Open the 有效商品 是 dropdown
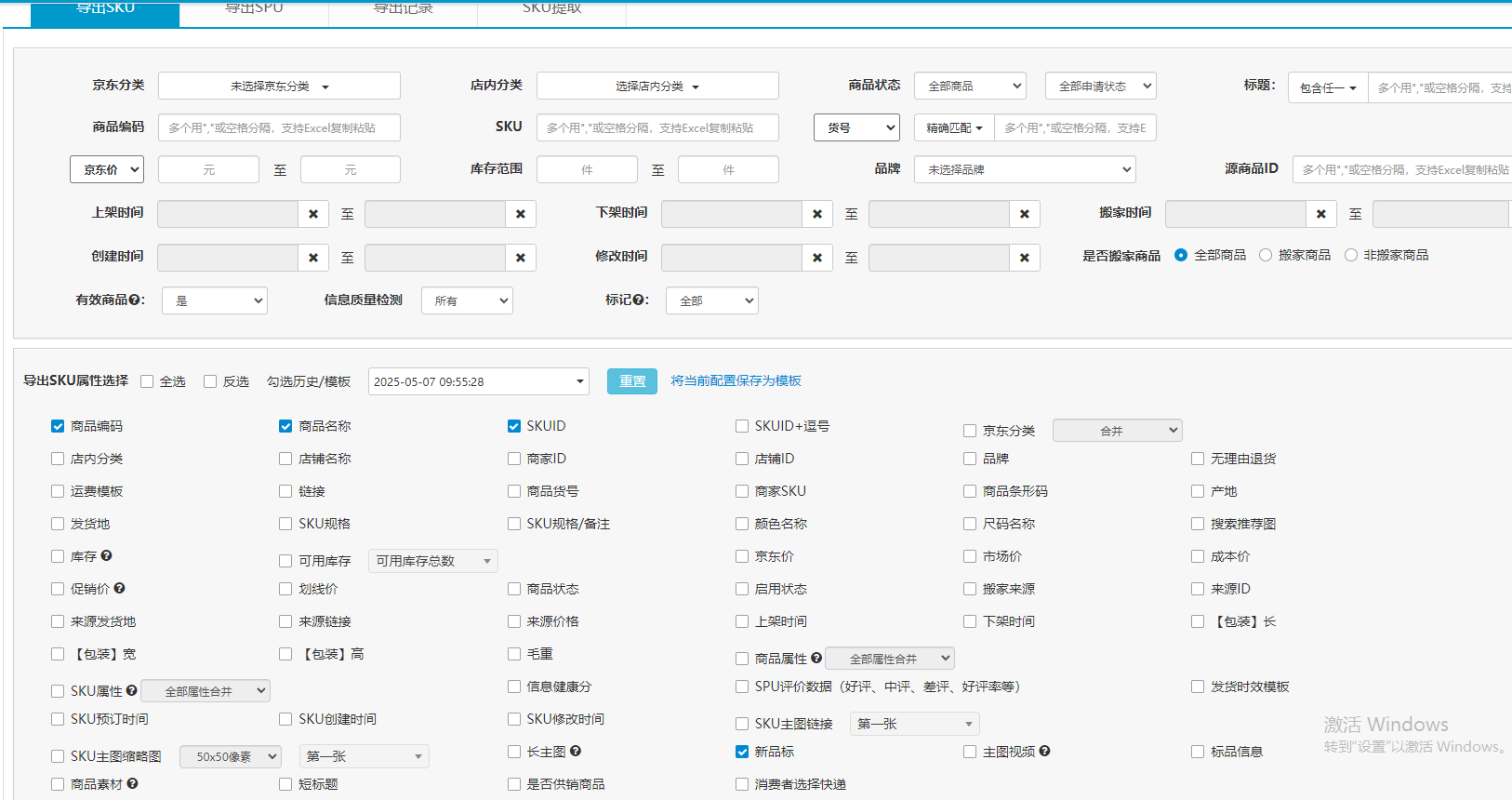1512x800 pixels. pos(215,300)
